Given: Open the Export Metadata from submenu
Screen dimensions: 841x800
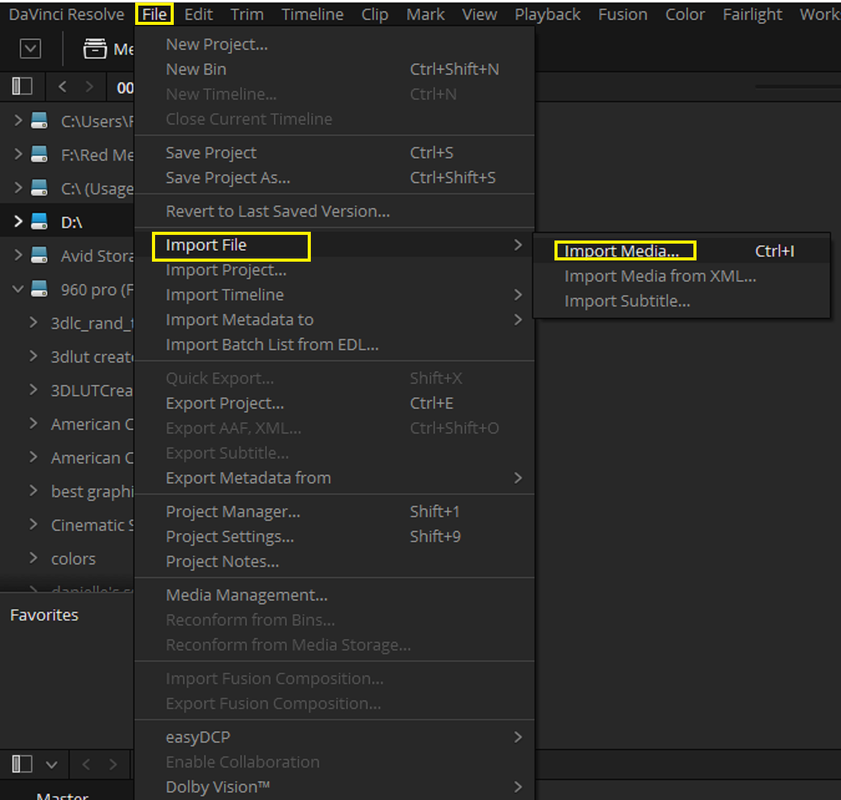Looking at the screenshot, I should click(x=335, y=478).
